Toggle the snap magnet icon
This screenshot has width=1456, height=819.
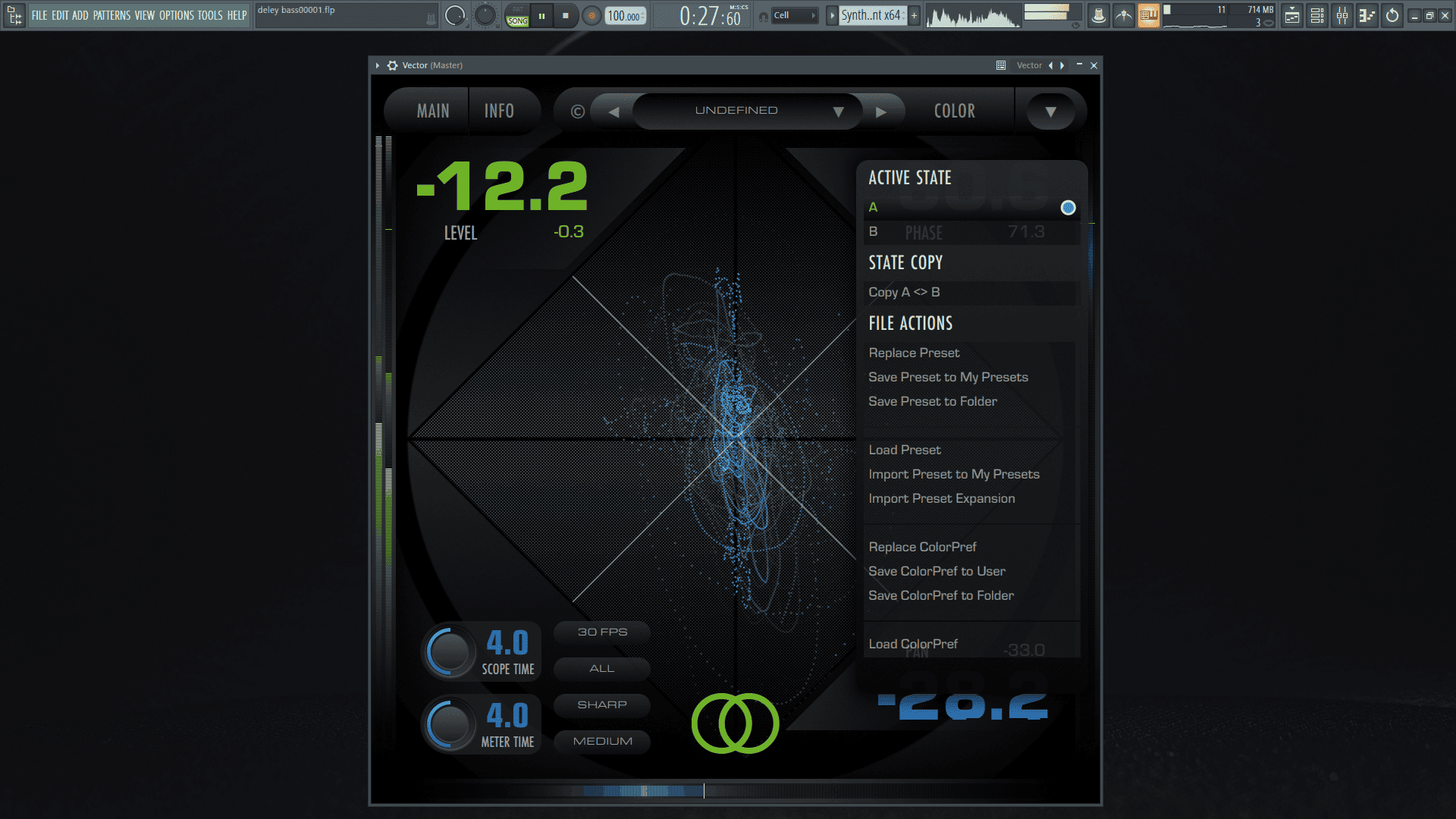click(764, 16)
